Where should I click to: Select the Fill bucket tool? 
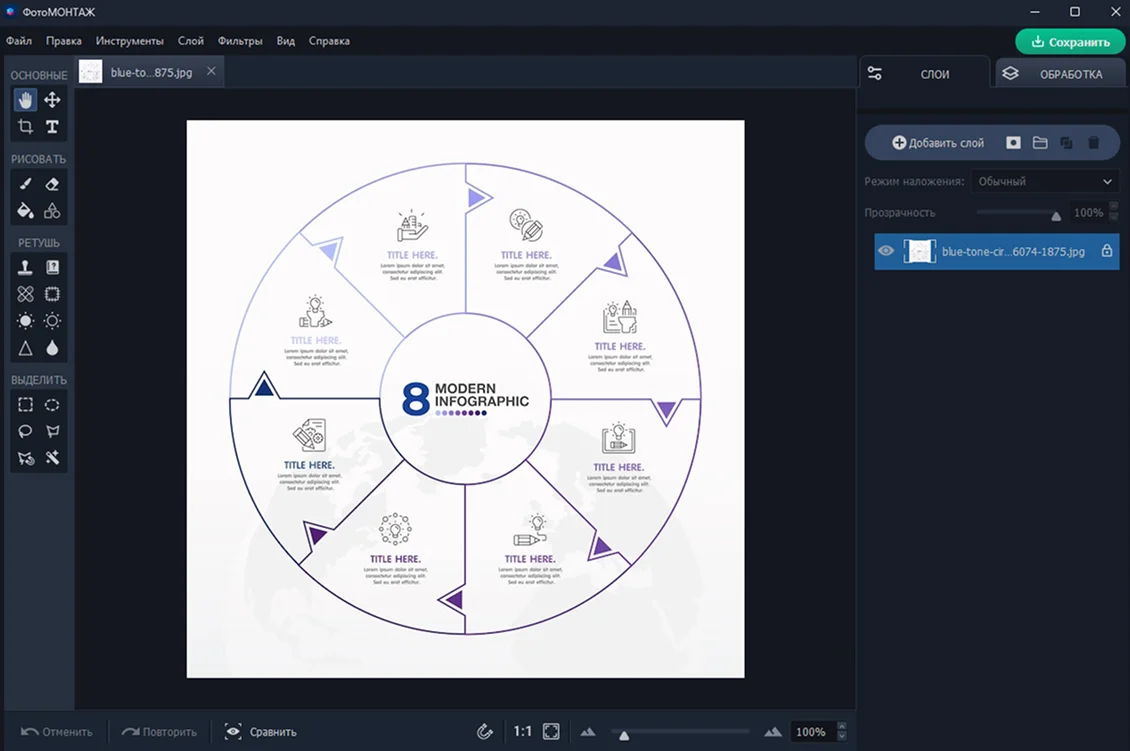pyautogui.click(x=25, y=211)
